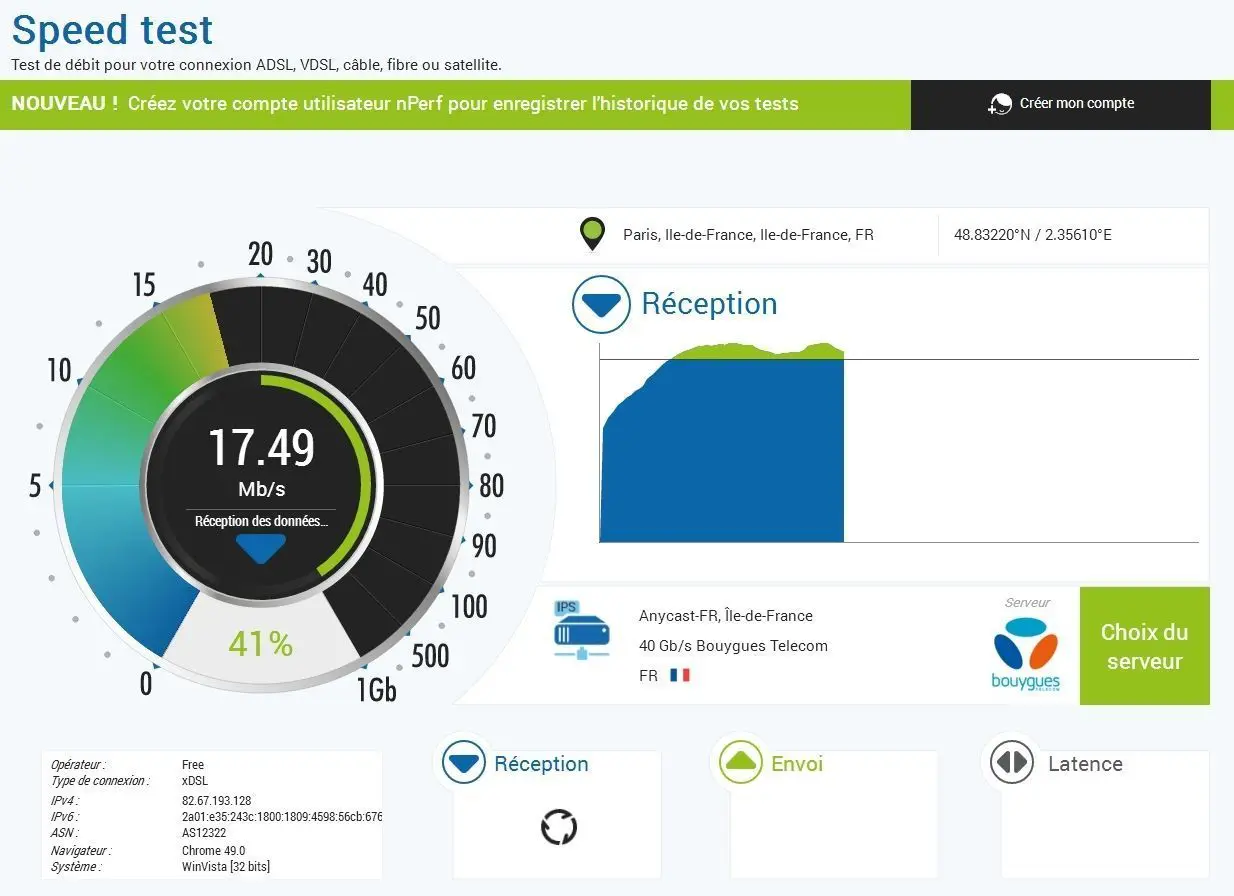Click the user icon beside Créer mon compte
Viewport: 1234px width, 896px height.
(x=999, y=104)
